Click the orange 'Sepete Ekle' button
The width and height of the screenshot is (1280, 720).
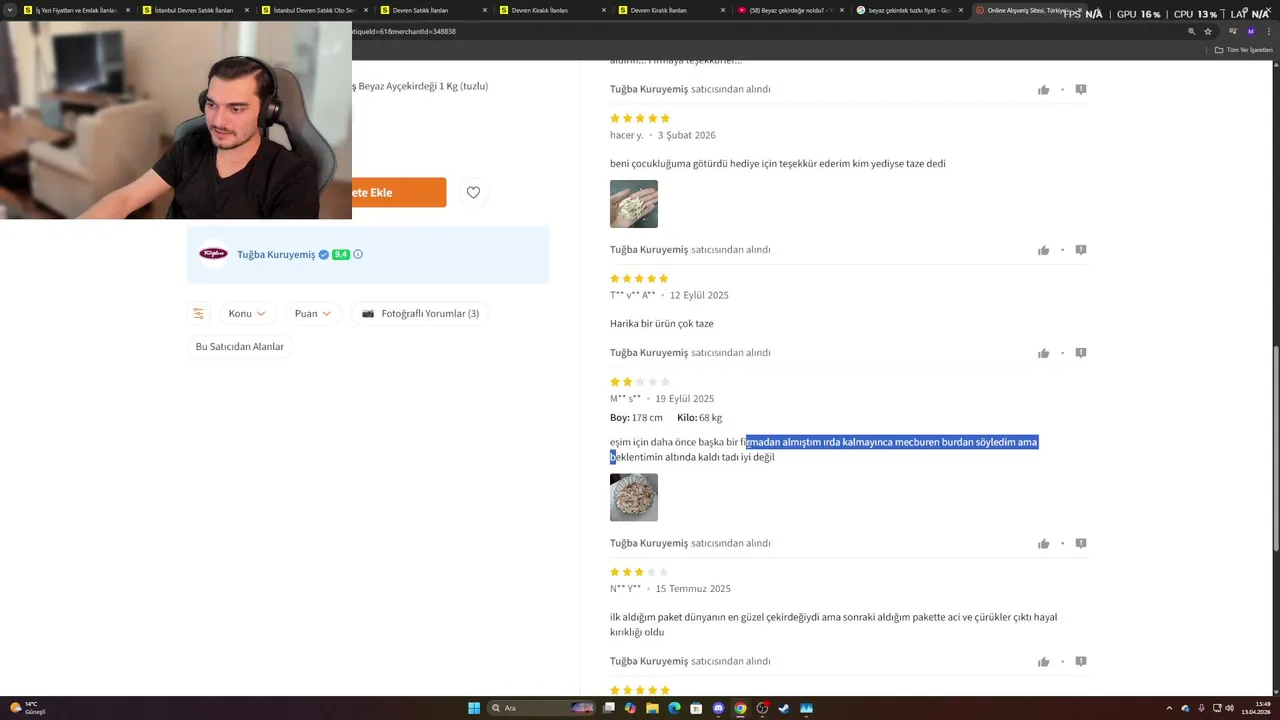coord(399,192)
